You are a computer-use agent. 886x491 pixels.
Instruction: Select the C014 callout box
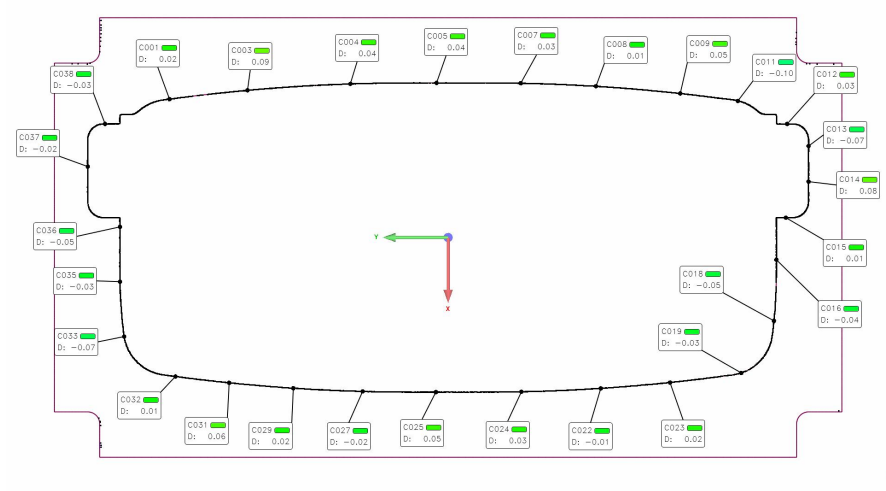[x=857, y=184]
